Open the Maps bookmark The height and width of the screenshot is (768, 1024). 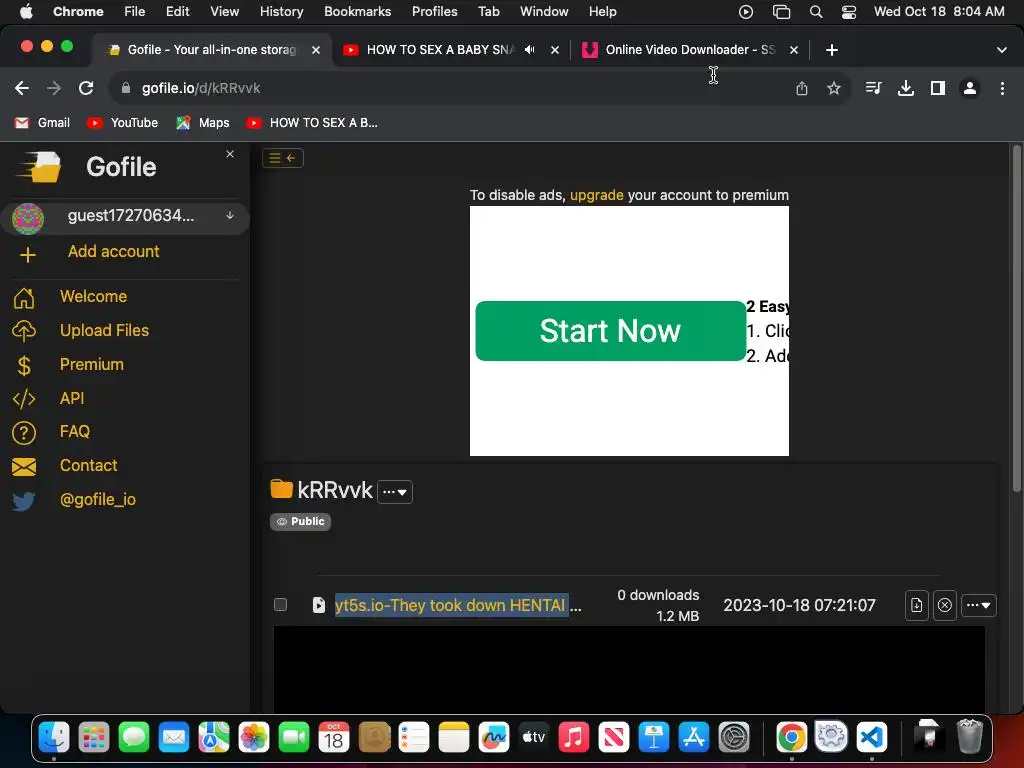[x=203, y=123]
